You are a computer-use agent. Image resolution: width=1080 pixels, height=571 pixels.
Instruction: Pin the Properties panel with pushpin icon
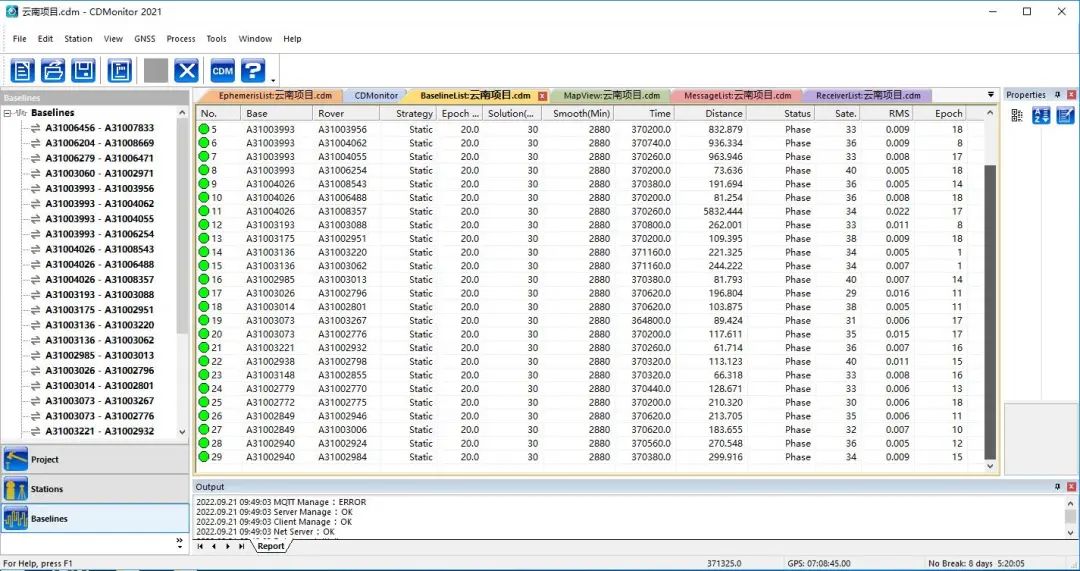pyautogui.click(x=1057, y=95)
